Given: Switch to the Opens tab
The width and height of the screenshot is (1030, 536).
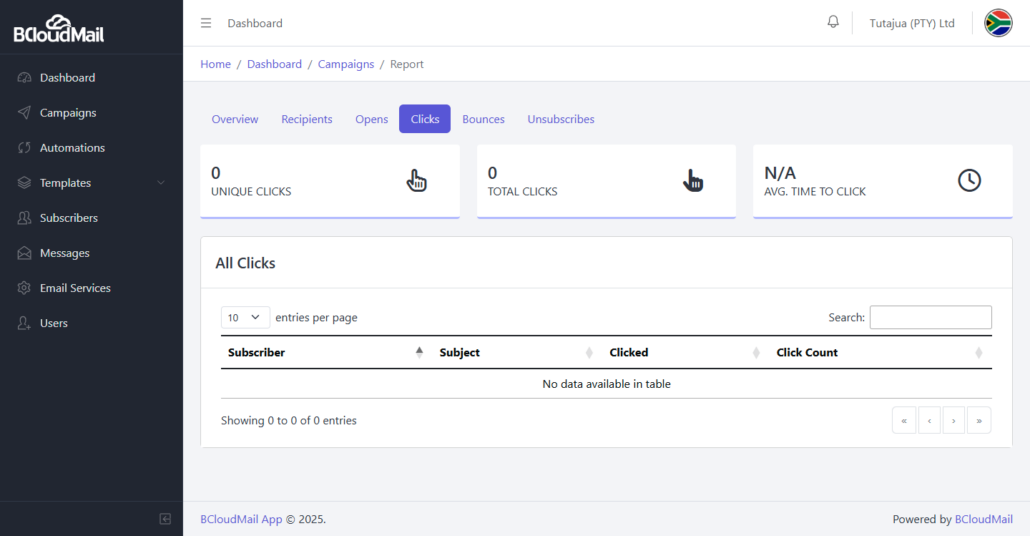Looking at the screenshot, I should click(372, 119).
